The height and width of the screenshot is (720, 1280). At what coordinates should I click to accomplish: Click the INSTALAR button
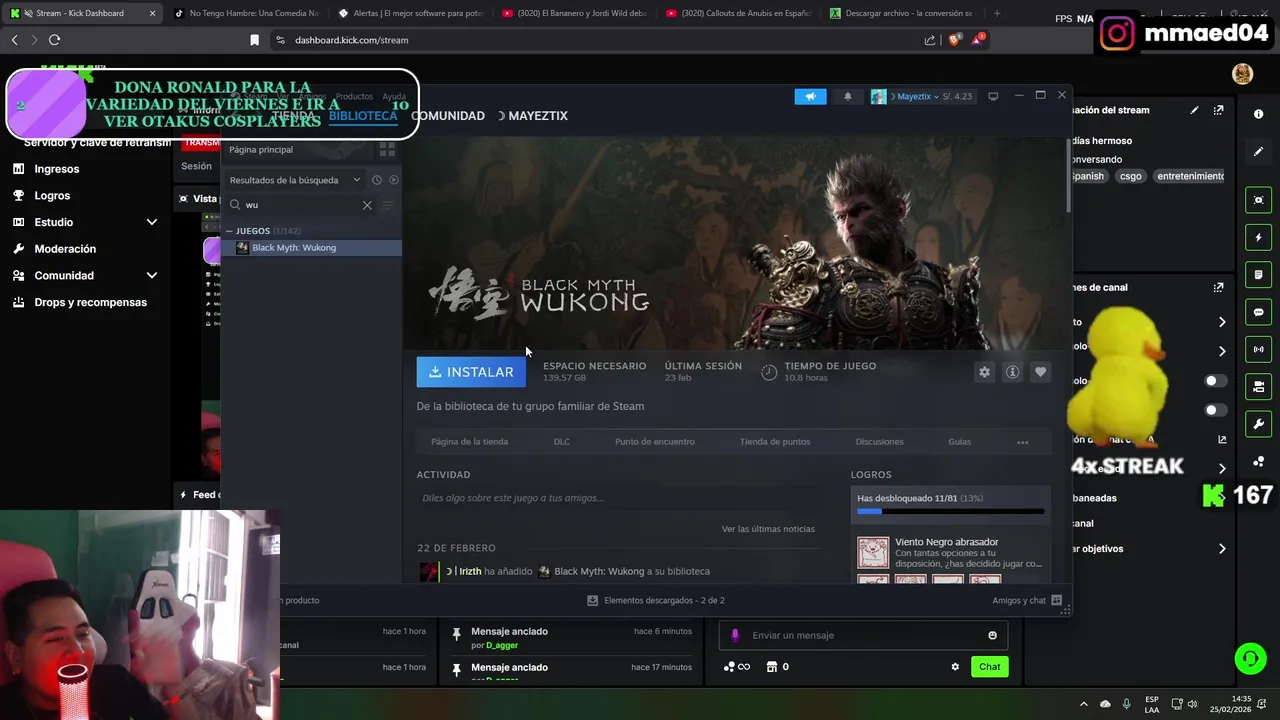(x=471, y=372)
